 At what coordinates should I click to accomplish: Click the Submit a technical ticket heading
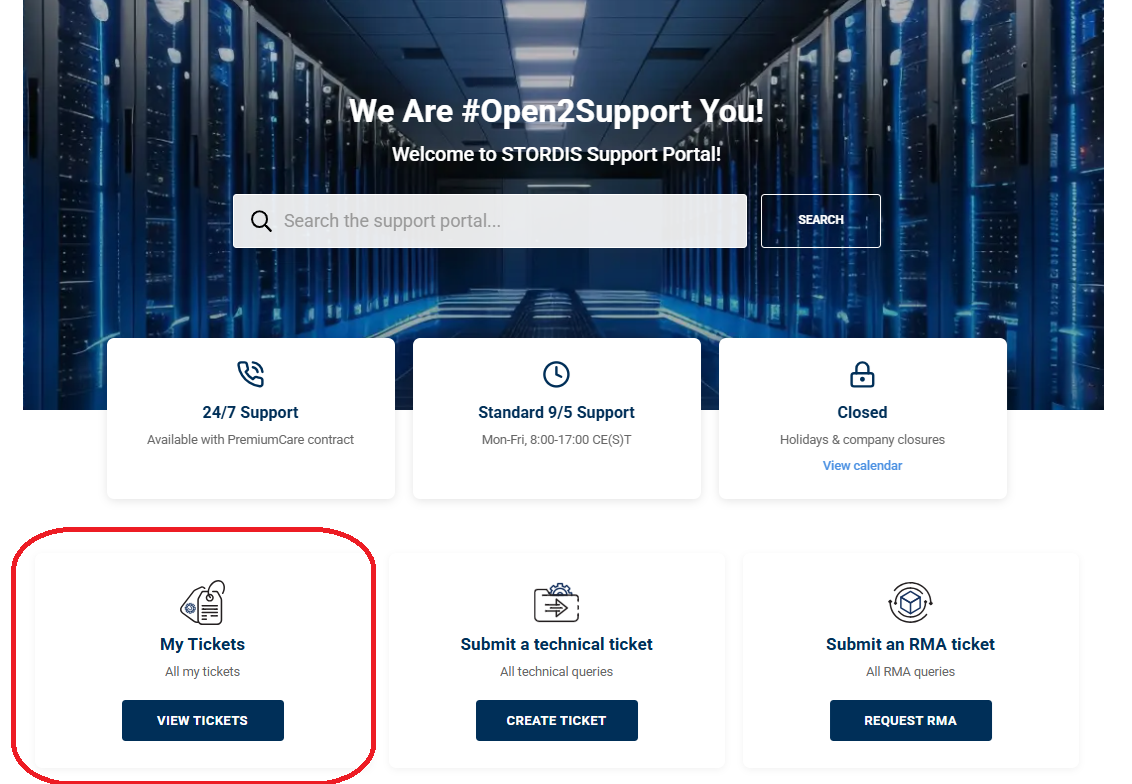coord(557,644)
